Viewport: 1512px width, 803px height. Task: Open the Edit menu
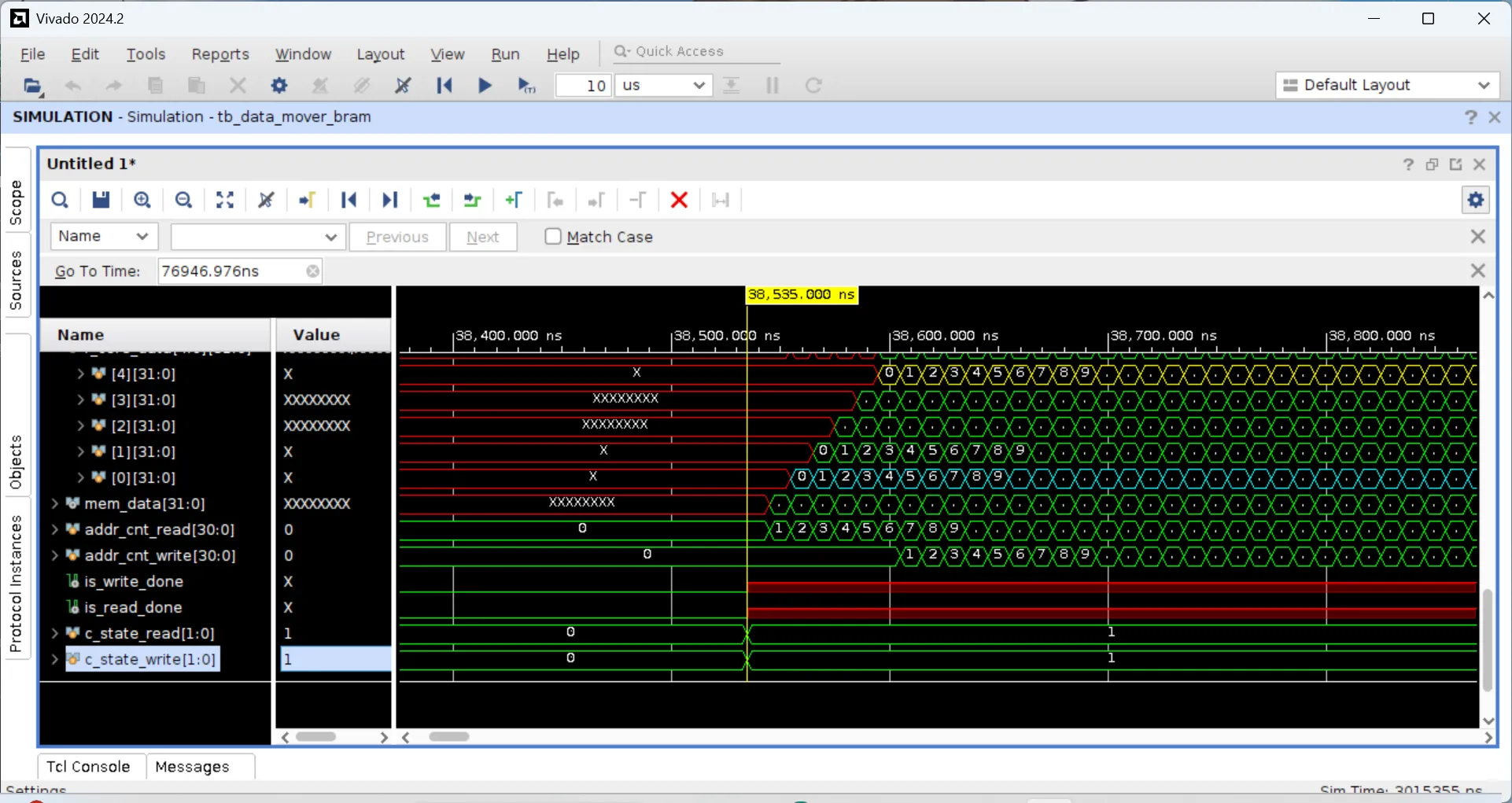pyautogui.click(x=85, y=54)
